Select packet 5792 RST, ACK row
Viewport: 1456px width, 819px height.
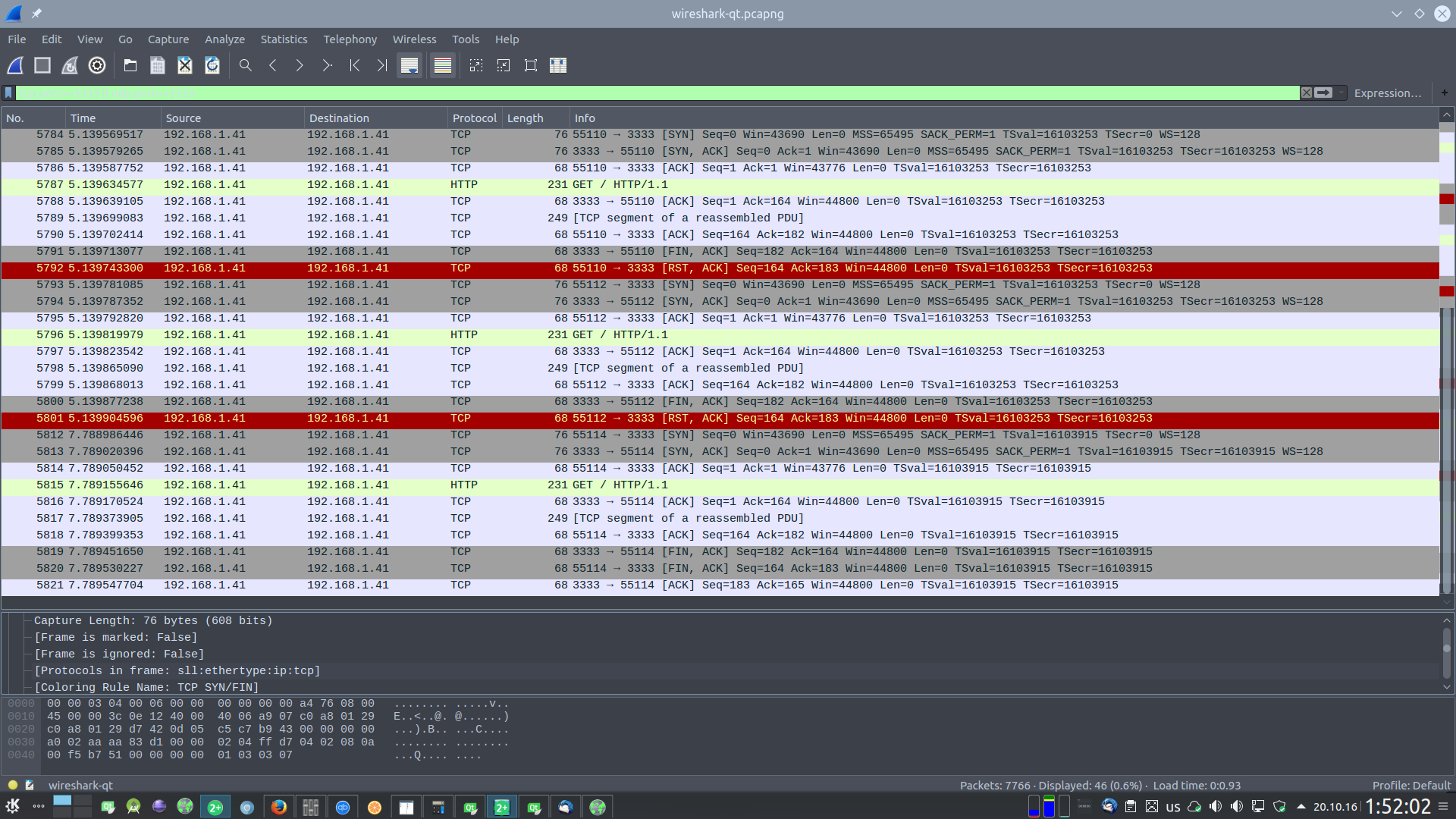click(720, 268)
